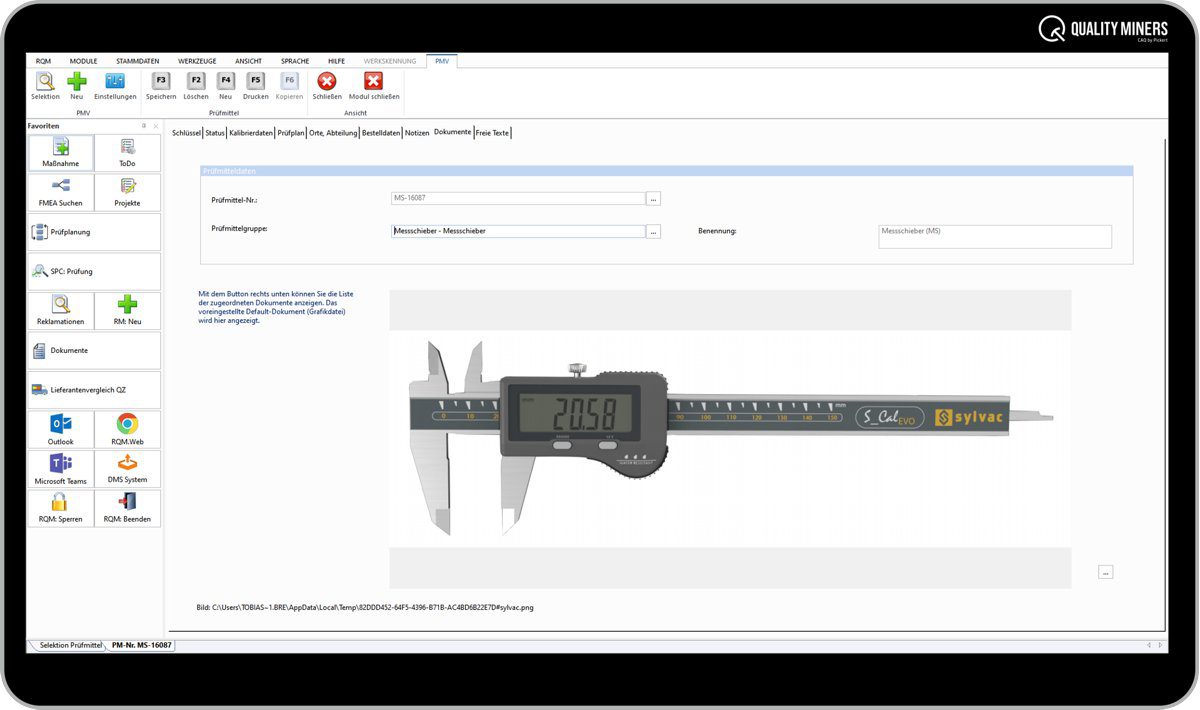Click the Prüfmittelgruppe input field
Screen dimensions: 1200x710
click(518, 231)
